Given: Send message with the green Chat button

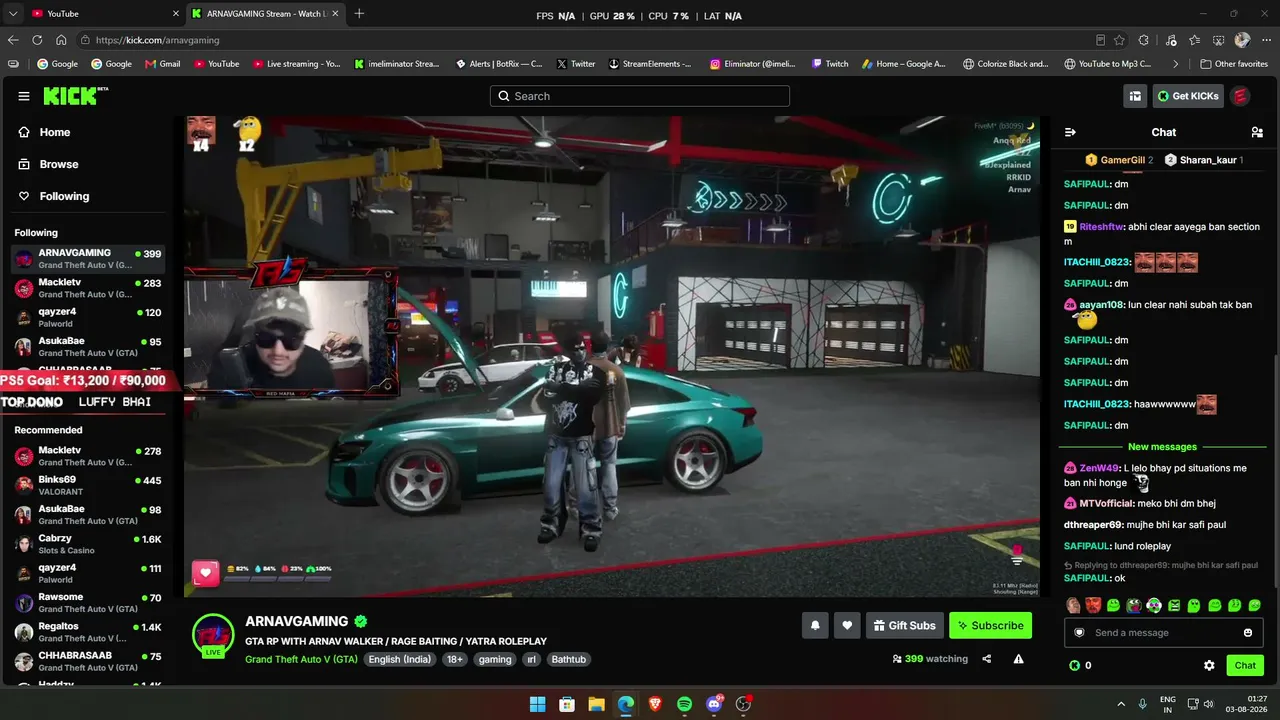Looking at the screenshot, I should pos(1245,665).
